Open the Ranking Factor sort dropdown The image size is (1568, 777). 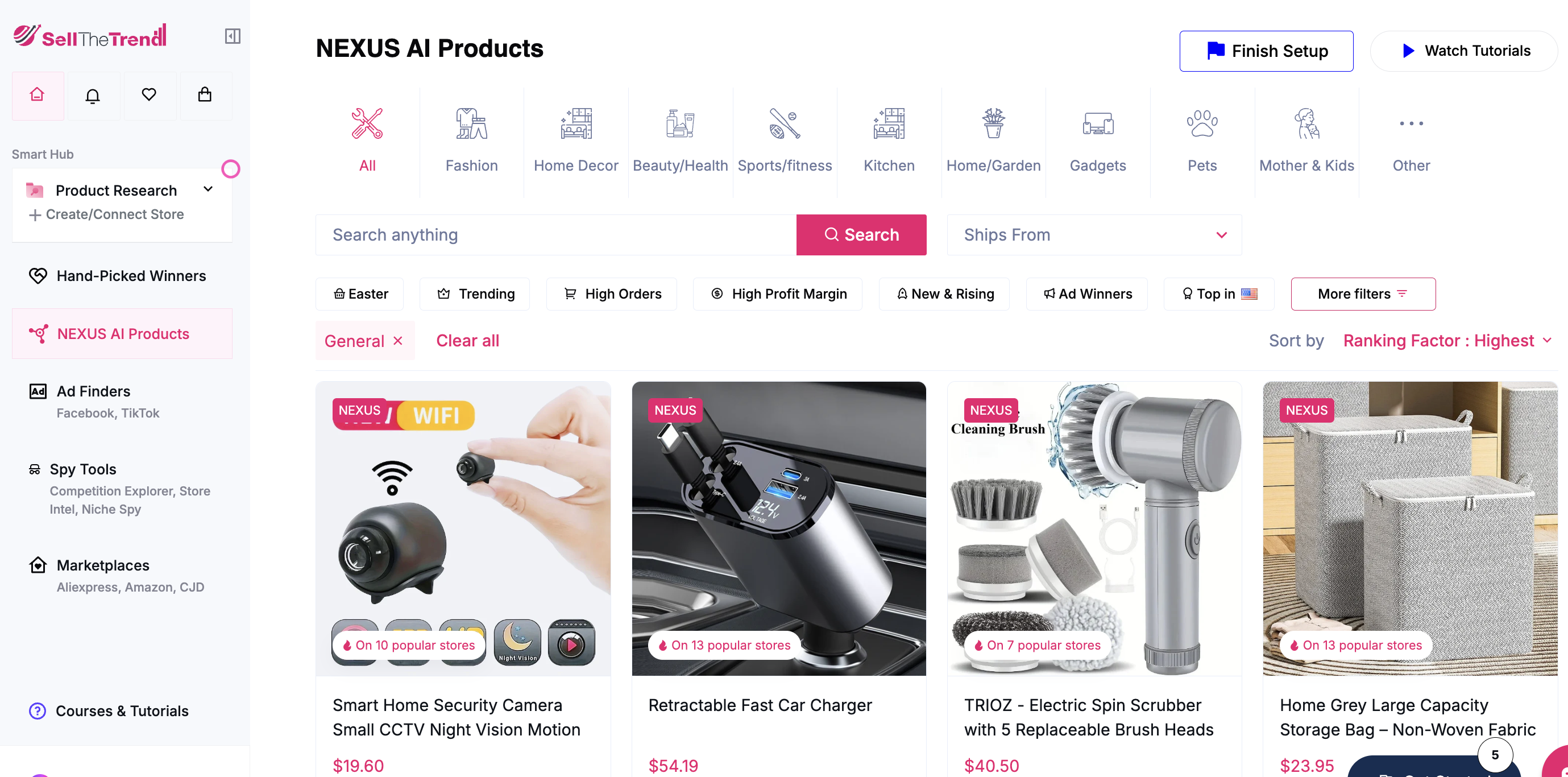click(1446, 340)
